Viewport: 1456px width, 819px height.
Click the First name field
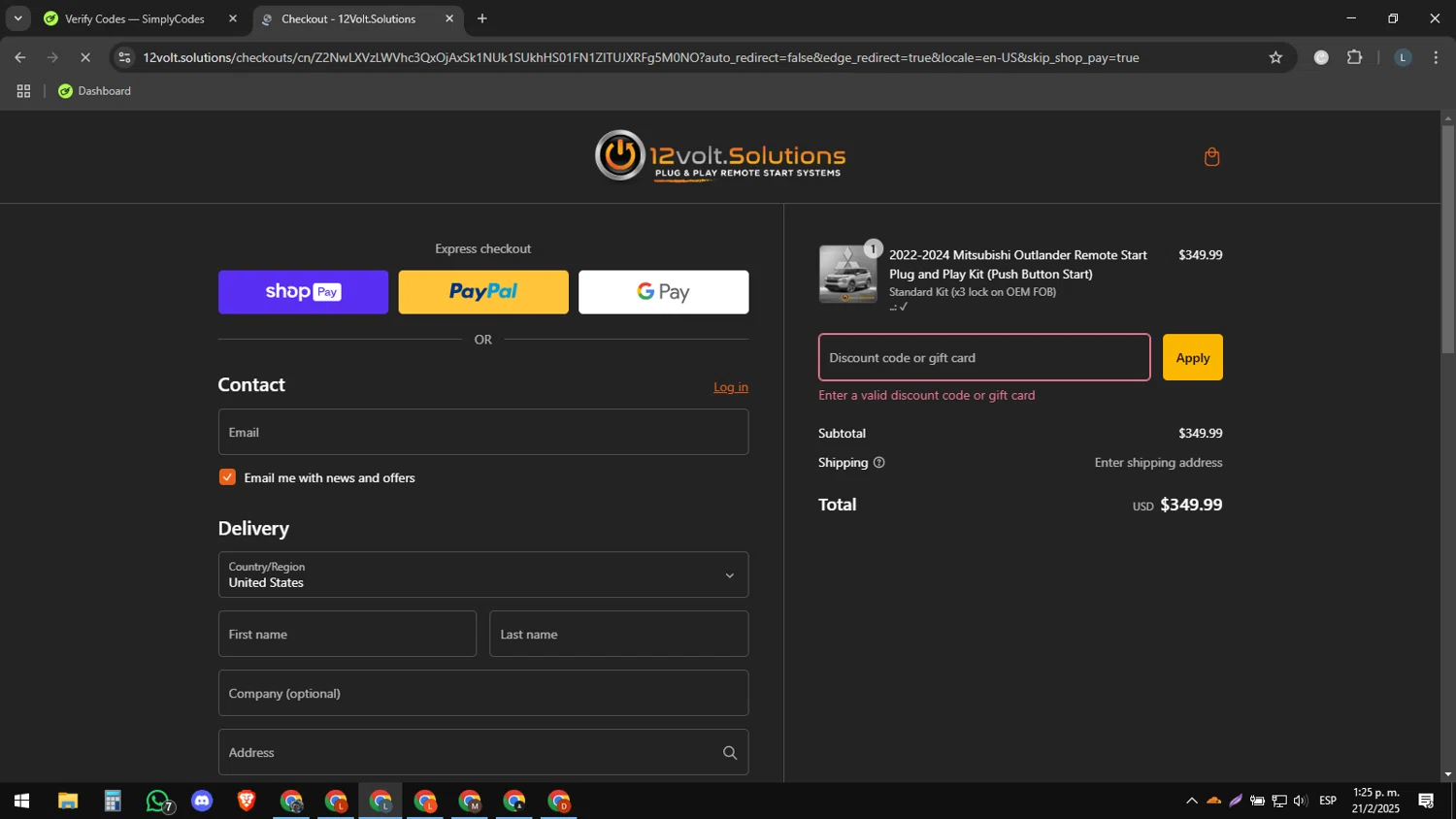tap(347, 634)
